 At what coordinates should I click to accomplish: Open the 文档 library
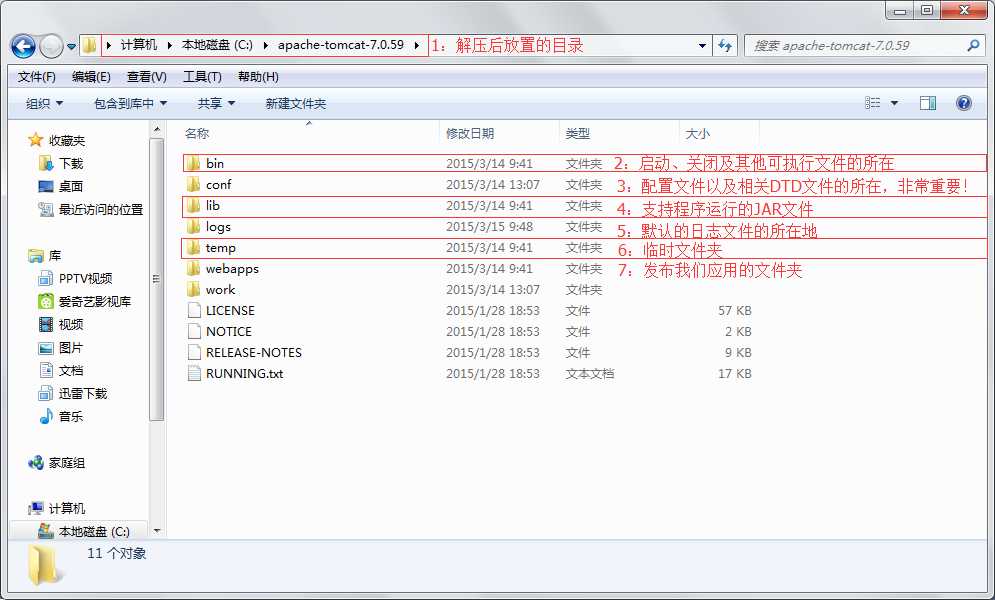pos(70,370)
